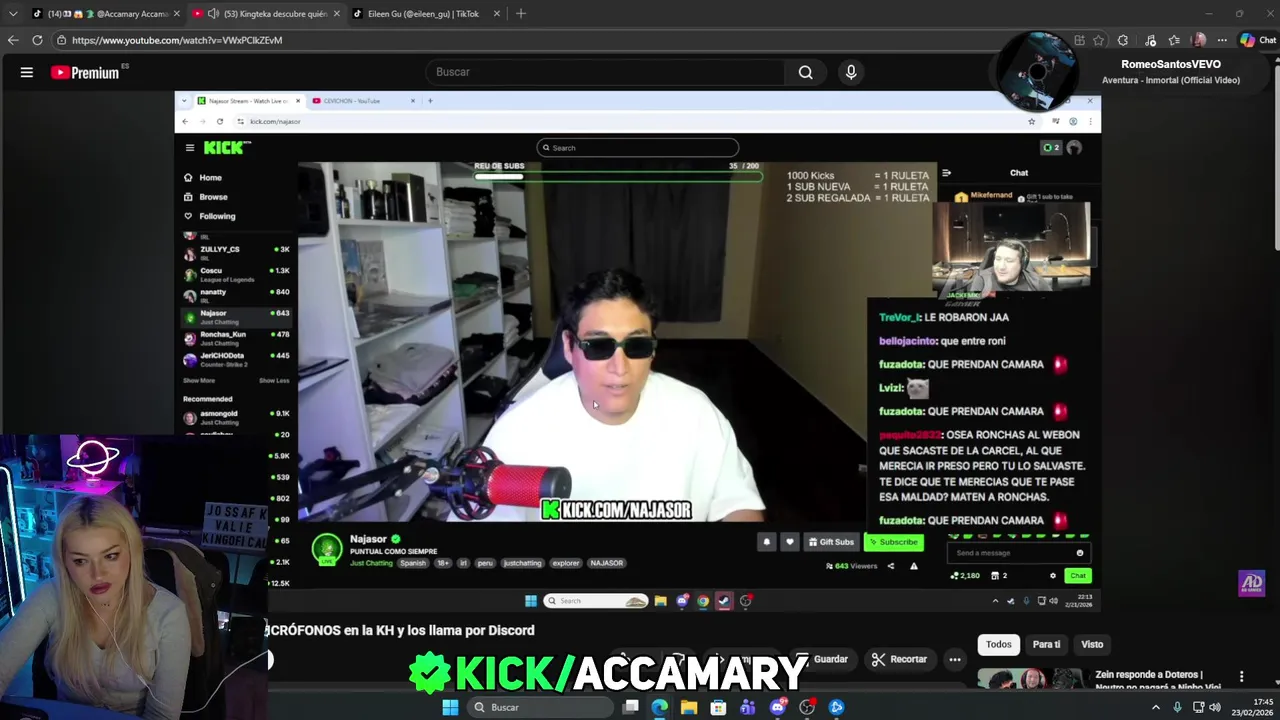Screen dimensions: 1280x720
Task: Open the browser profile avatar
Action: (x=1199, y=40)
